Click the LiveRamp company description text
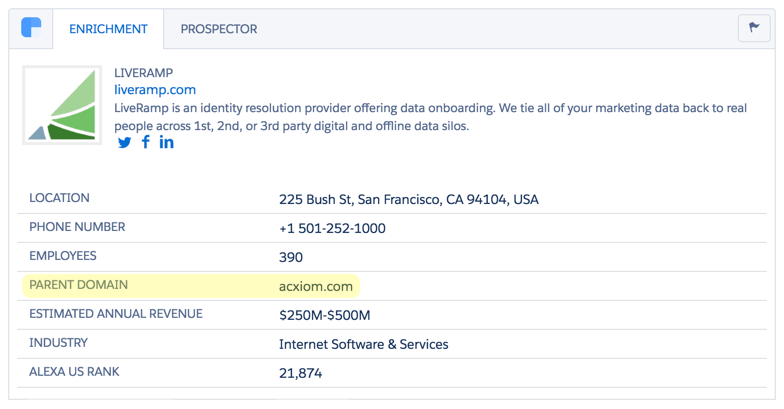Viewport: 784px width, 409px height. (430, 117)
